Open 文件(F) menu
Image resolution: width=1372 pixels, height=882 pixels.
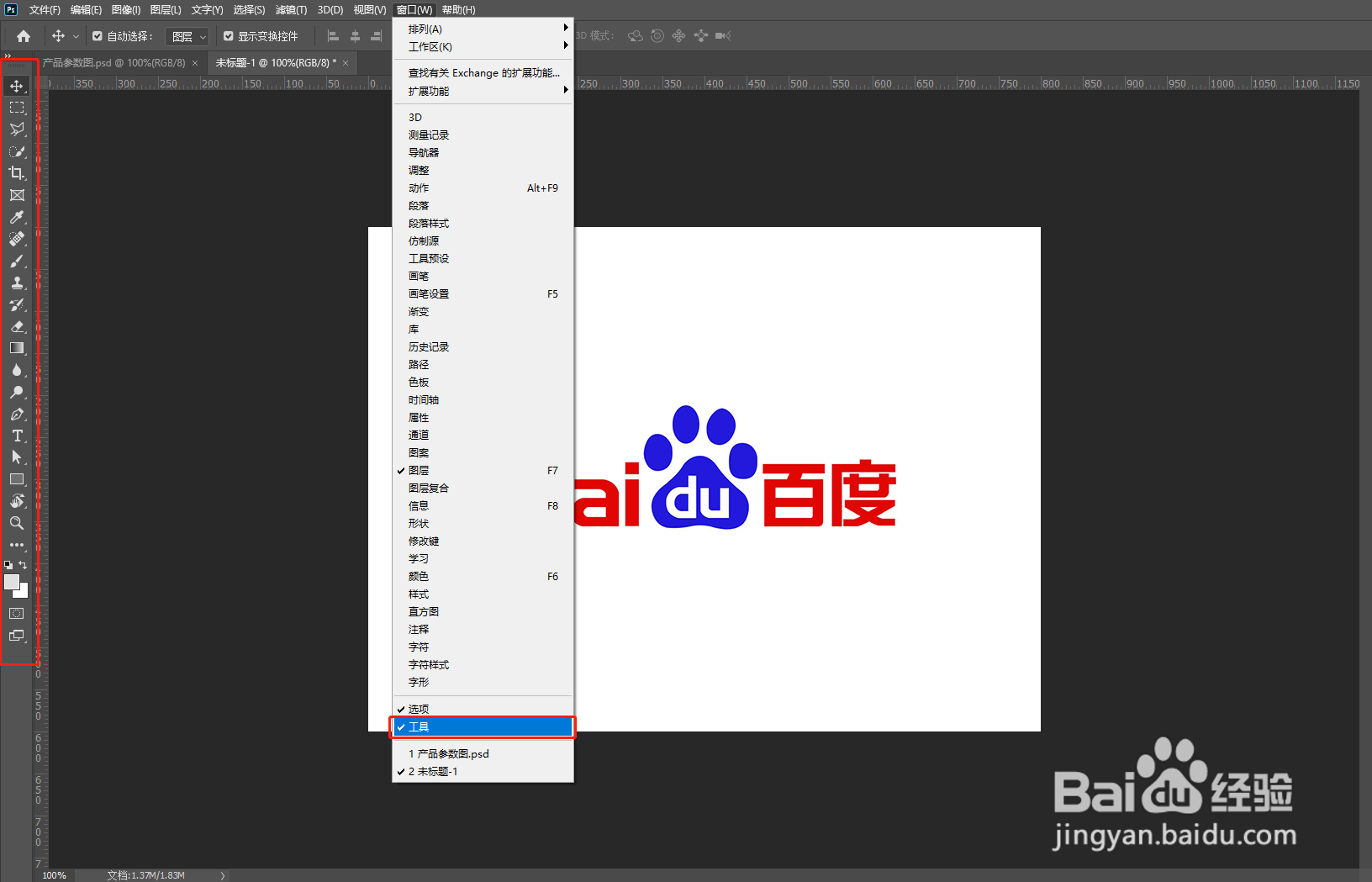coord(45,10)
